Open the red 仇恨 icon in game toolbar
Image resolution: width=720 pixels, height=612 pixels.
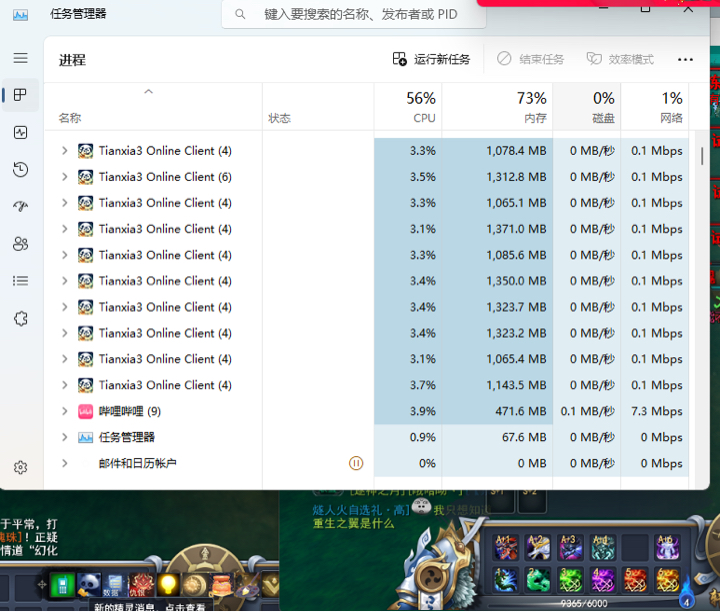(x=141, y=584)
